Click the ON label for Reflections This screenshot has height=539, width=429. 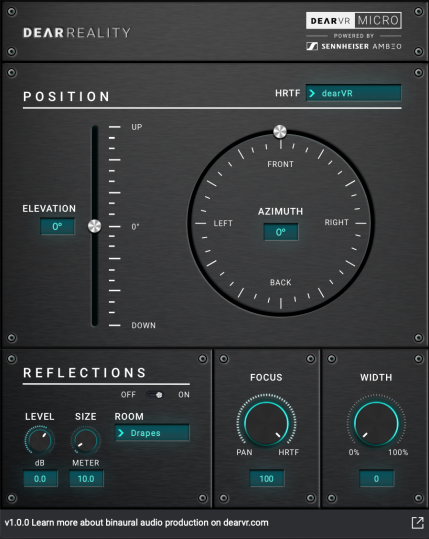pos(184,395)
